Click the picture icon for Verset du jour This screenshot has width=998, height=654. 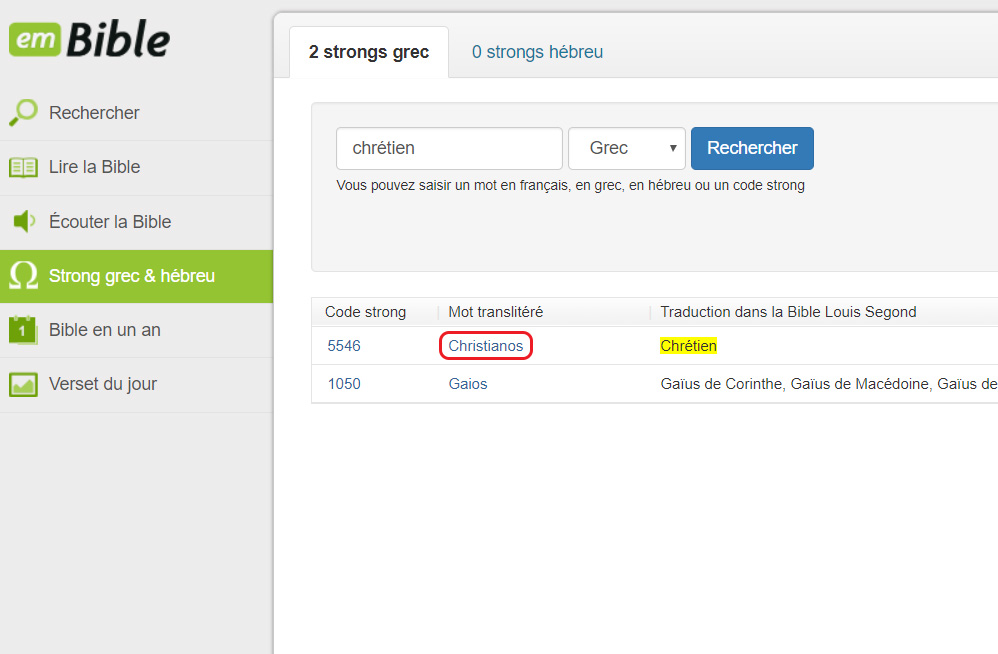(x=23, y=384)
